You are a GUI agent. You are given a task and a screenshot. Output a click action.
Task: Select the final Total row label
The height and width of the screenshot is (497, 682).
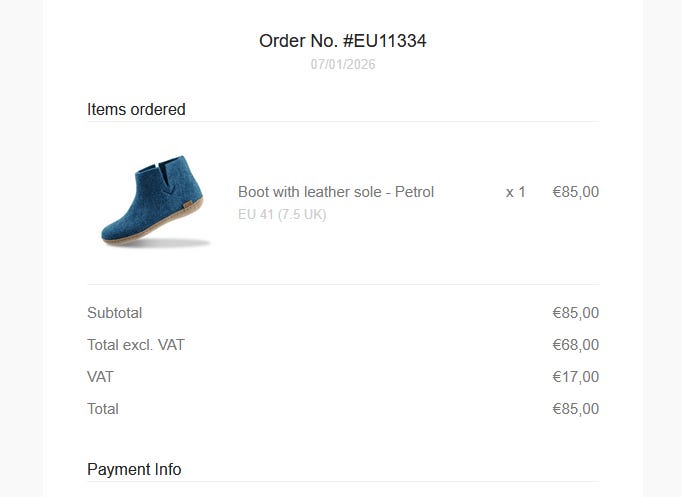pyautogui.click(x=103, y=409)
